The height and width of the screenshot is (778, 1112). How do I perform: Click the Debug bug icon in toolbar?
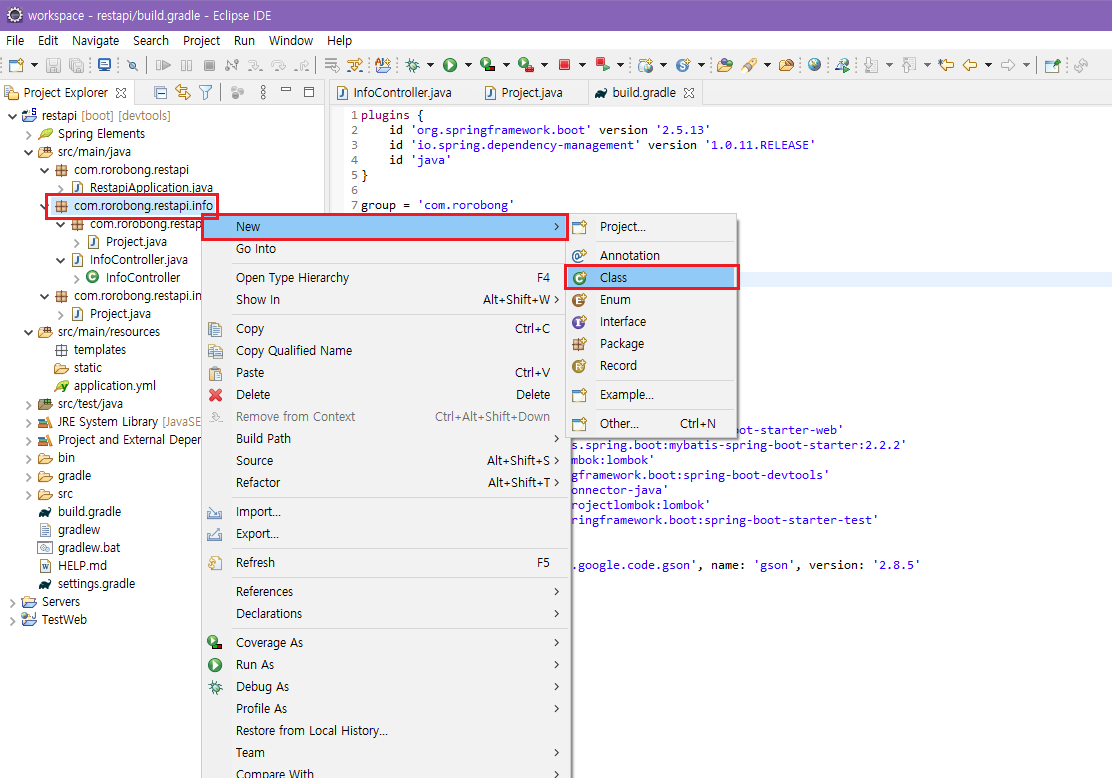[413, 65]
